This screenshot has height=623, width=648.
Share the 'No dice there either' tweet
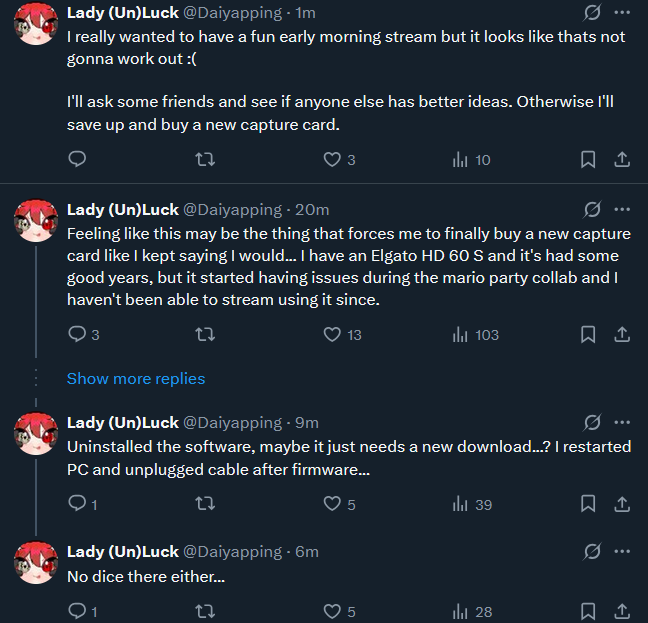pyautogui.click(x=621, y=611)
